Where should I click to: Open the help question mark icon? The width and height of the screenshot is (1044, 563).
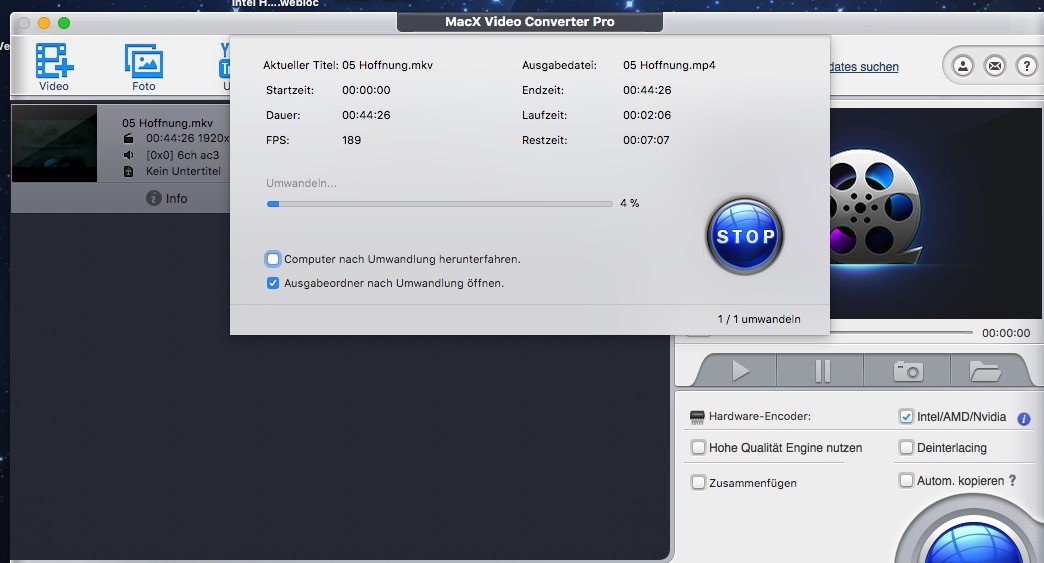coord(1027,66)
